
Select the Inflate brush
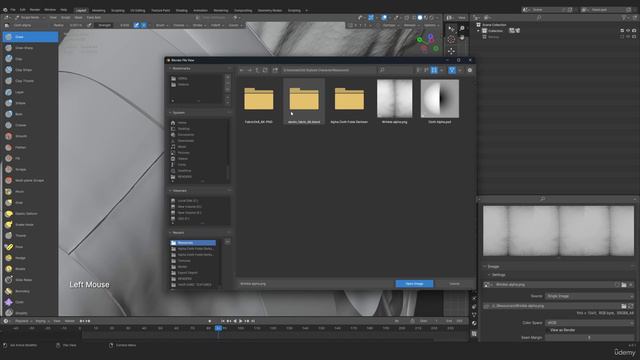pyautogui.click(x=30, y=103)
